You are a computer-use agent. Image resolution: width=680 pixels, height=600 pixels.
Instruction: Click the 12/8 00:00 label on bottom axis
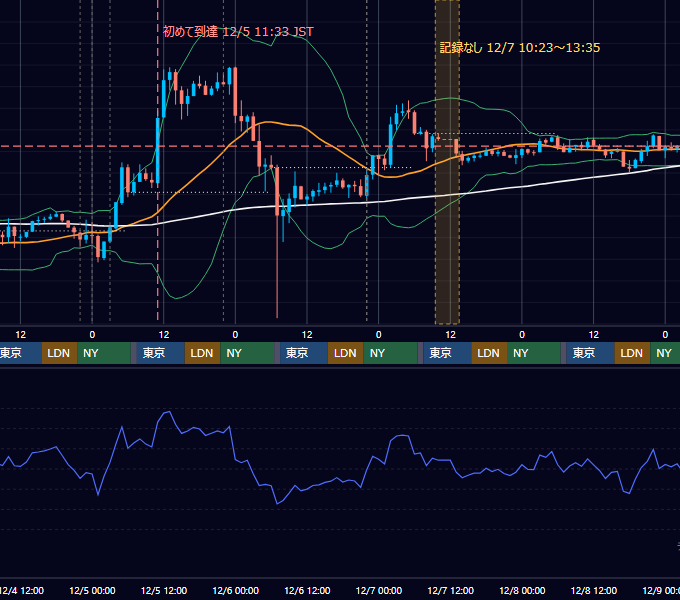522,590
